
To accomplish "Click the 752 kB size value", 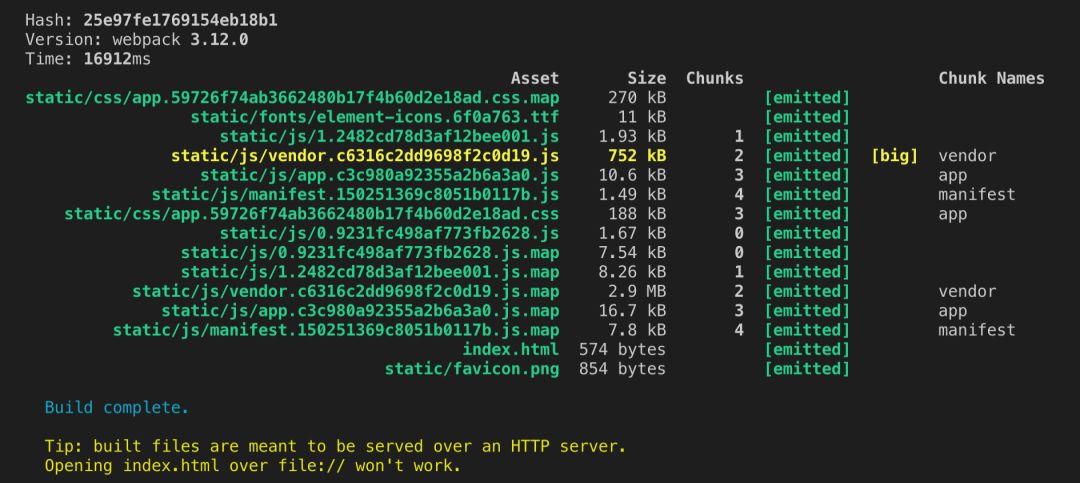I will point(637,156).
